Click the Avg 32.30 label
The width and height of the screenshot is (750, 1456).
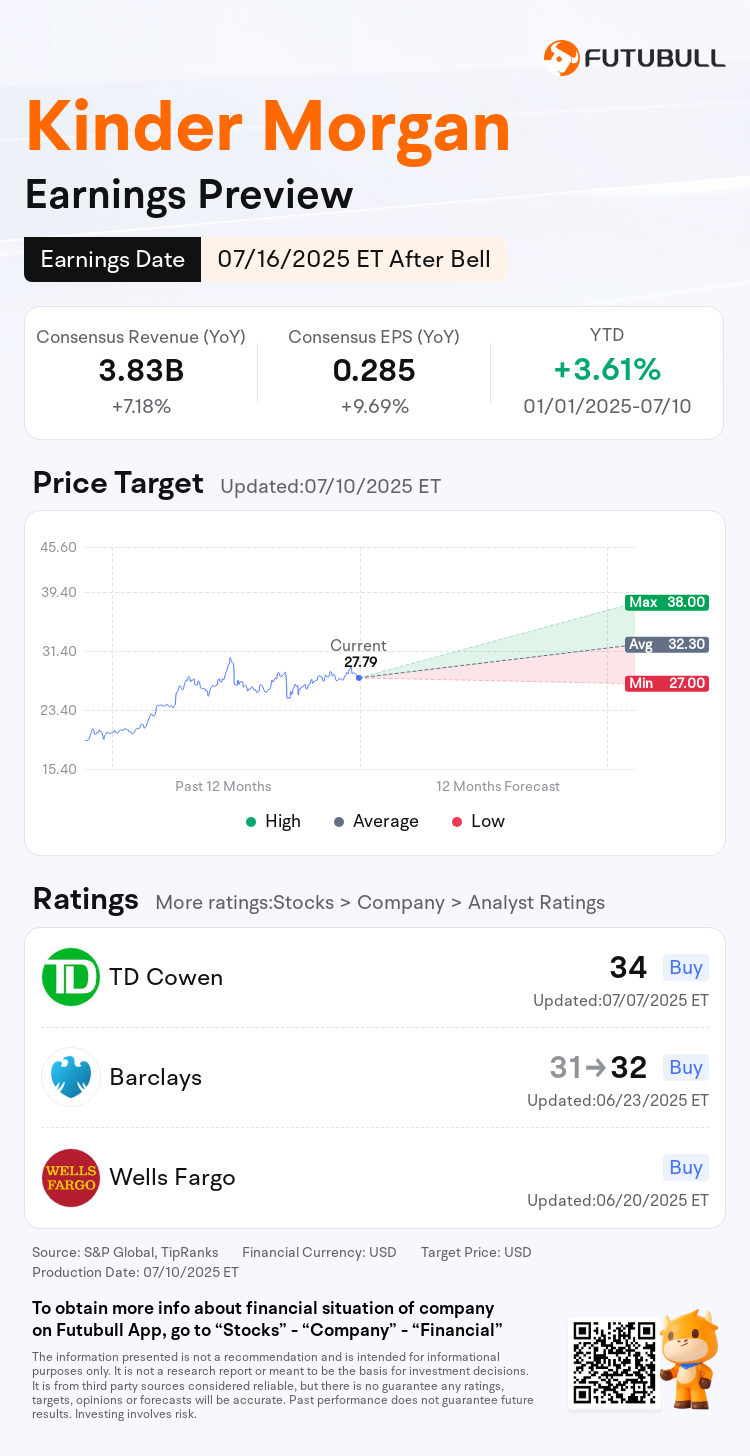pyautogui.click(x=667, y=644)
